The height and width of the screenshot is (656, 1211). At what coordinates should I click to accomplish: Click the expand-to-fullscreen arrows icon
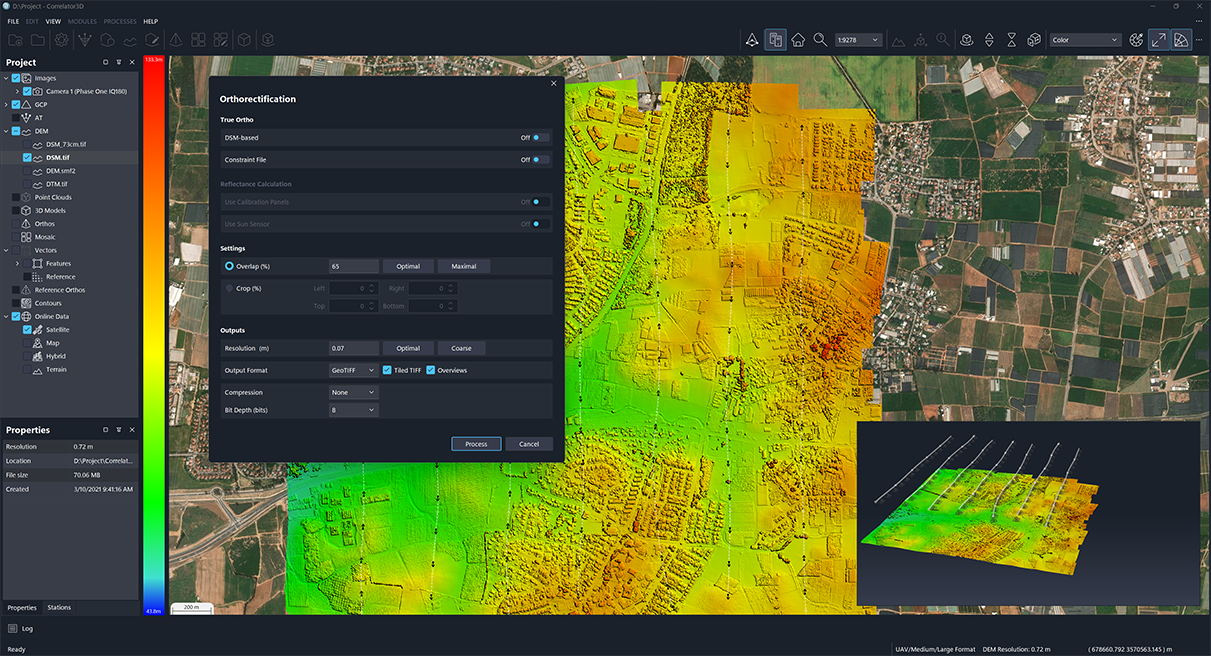click(1157, 39)
